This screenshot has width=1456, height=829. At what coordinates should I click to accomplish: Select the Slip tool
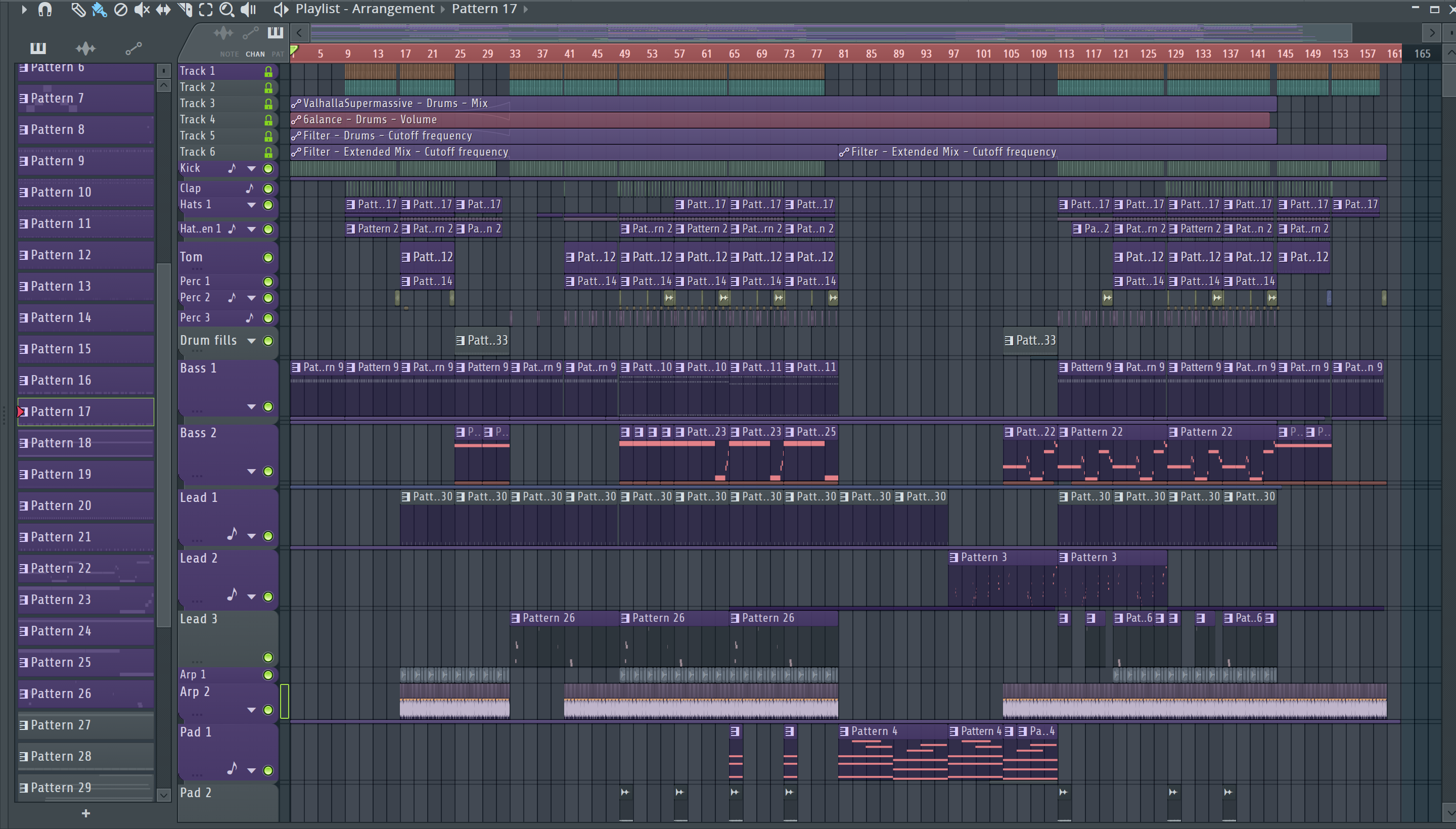[x=163, y=9]
